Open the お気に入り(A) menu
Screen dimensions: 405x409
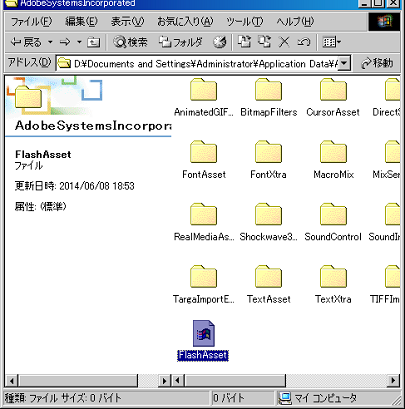[185, 22]
